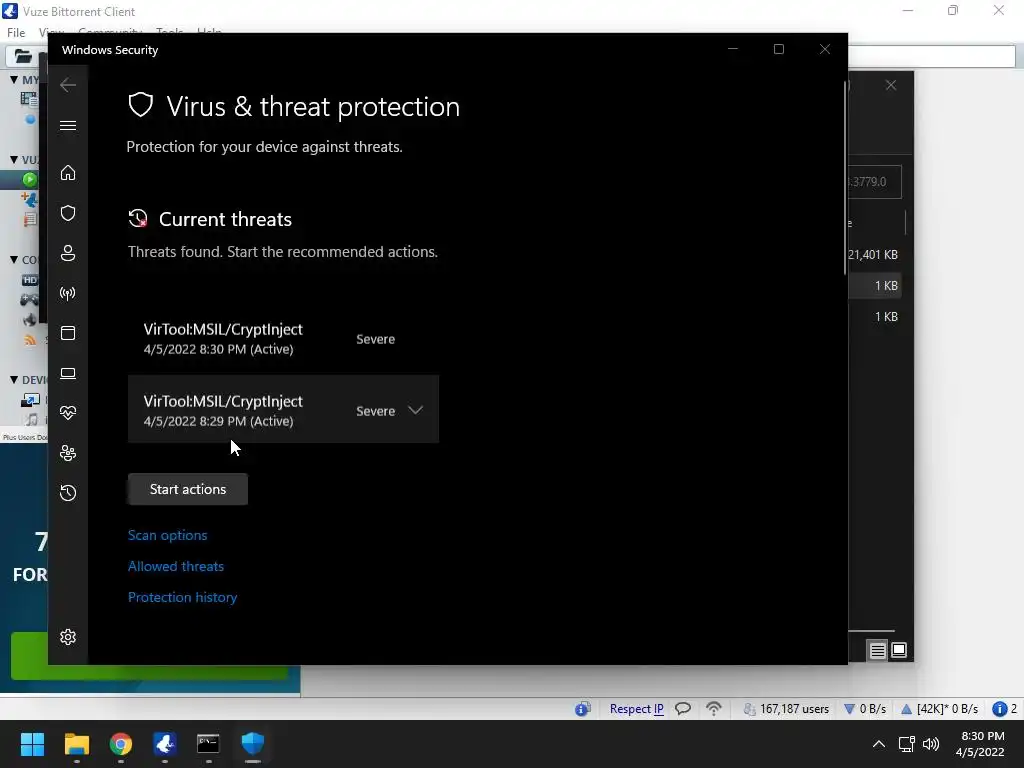Click the green play icon in Vuze sidebar

pyautogui.click(x=29, y=179)
